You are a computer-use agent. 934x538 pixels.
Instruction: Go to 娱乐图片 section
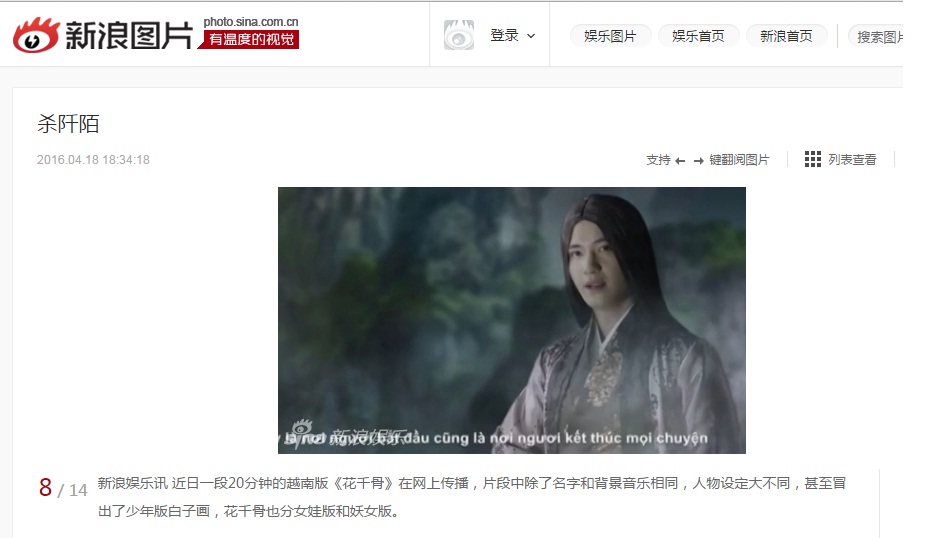610,36
